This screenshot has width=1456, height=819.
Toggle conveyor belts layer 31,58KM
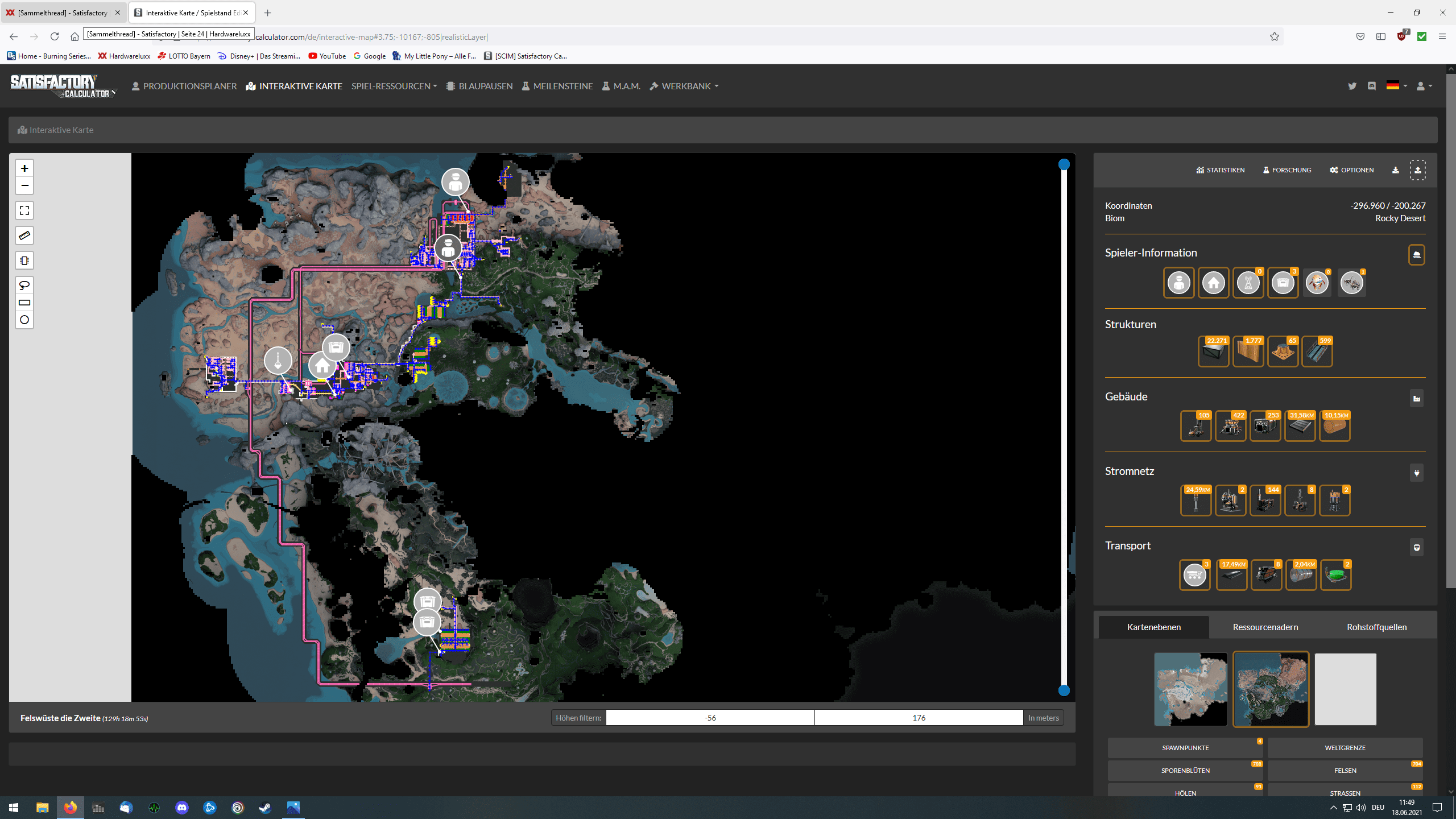1300,426
